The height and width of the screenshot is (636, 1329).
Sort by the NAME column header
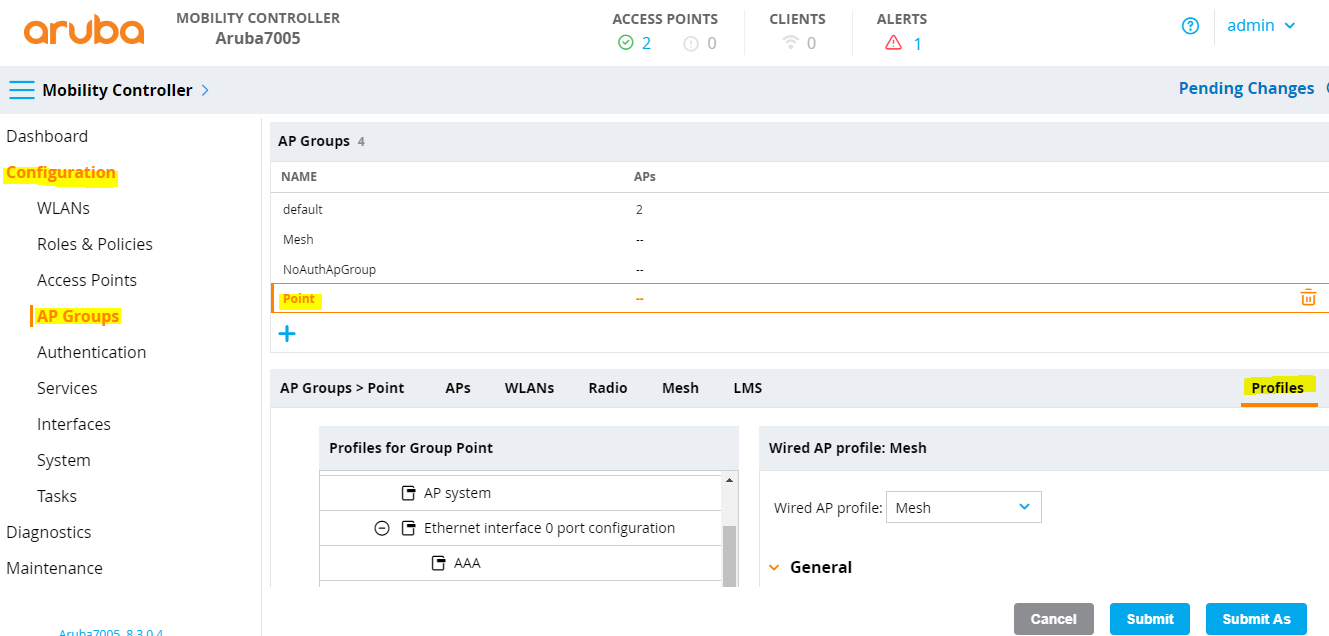299,176
